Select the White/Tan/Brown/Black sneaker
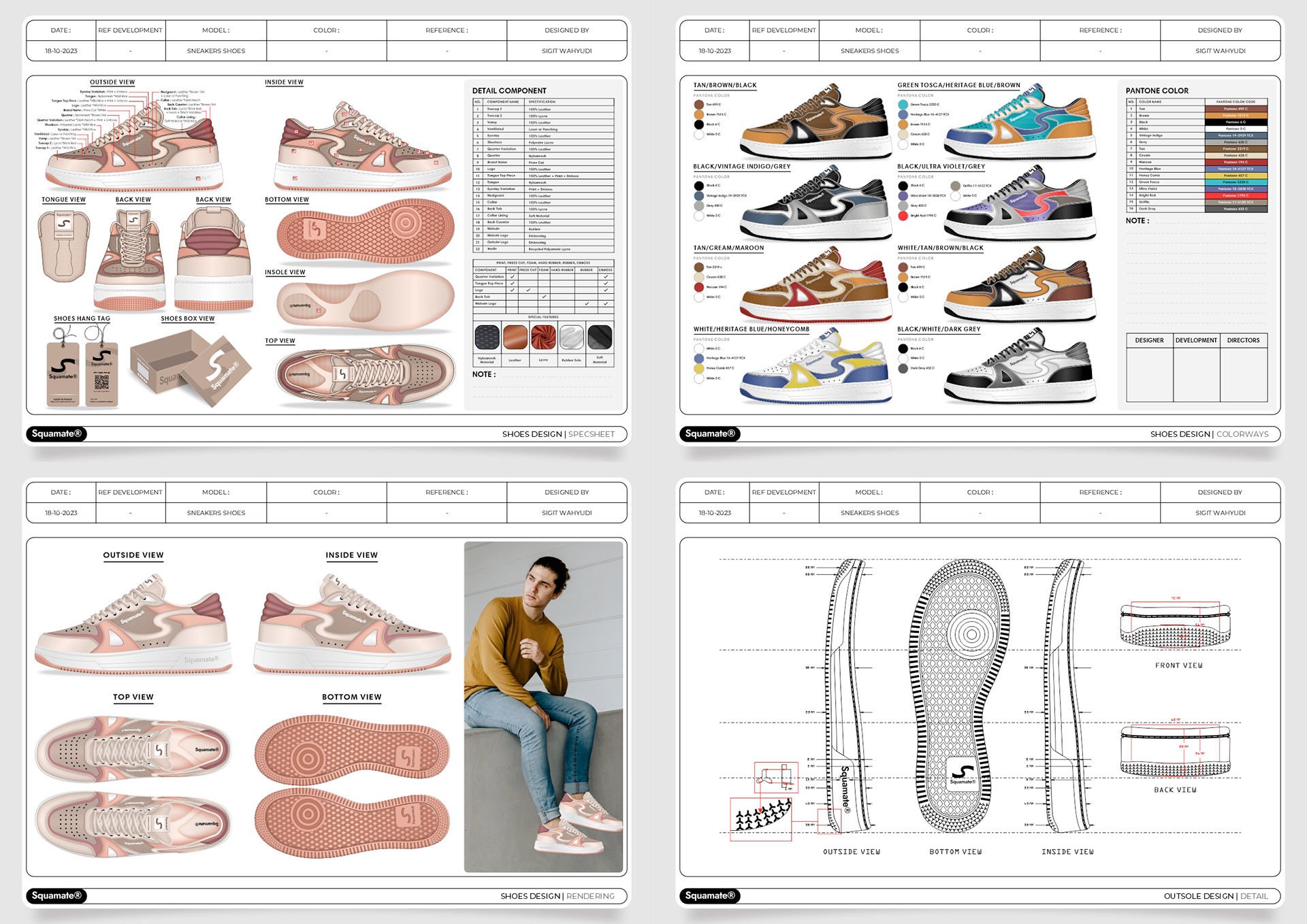This screenshot has height=924, width=1307. coord(1019,284)
